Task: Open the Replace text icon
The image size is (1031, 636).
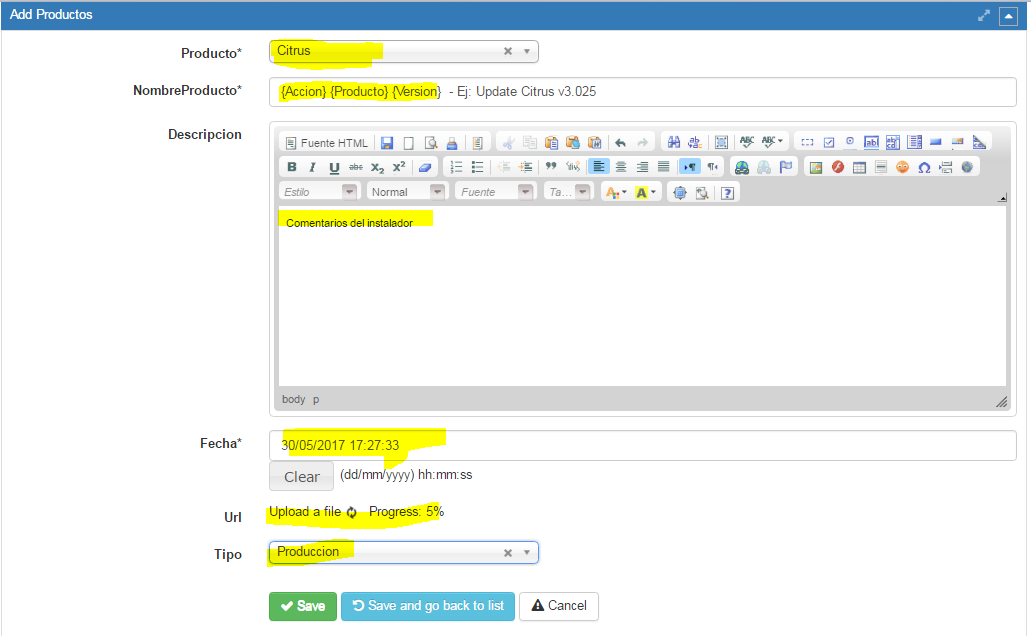Action: point(695,143)
